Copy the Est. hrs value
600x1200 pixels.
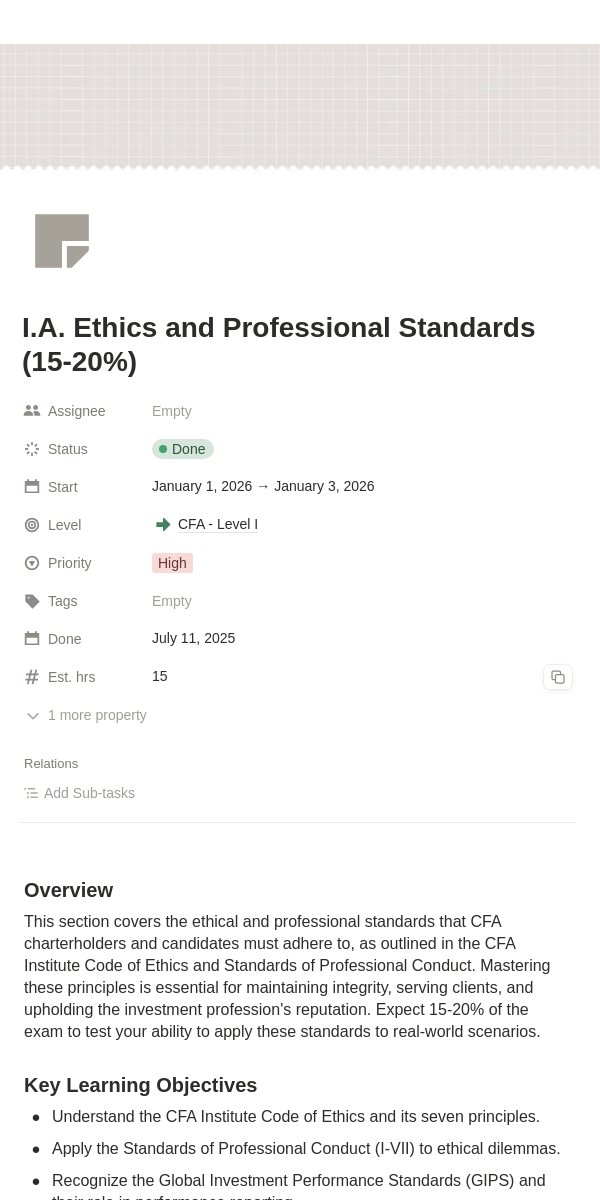pyautogui.click(x=558, y=677)
